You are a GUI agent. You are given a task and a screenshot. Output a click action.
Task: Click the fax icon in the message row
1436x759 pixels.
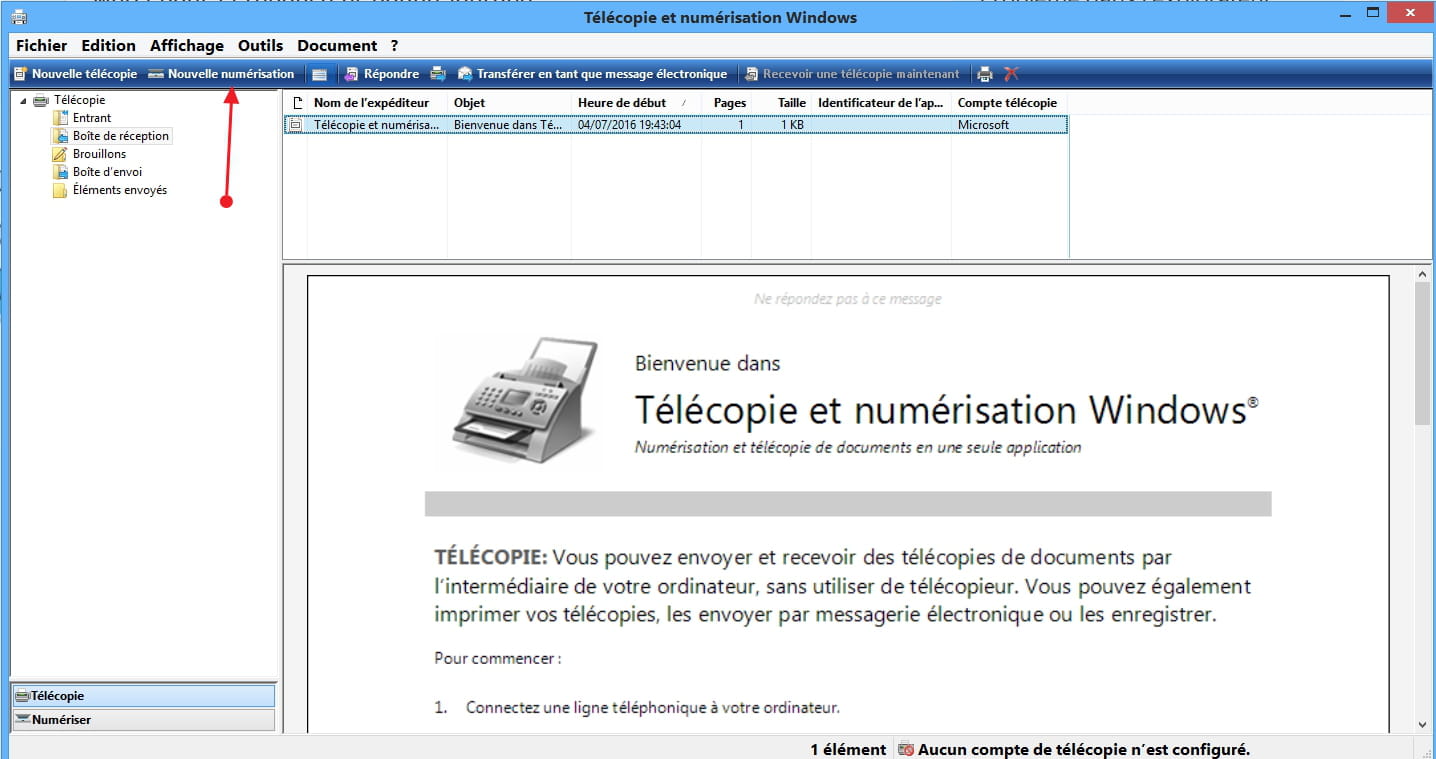295,125
